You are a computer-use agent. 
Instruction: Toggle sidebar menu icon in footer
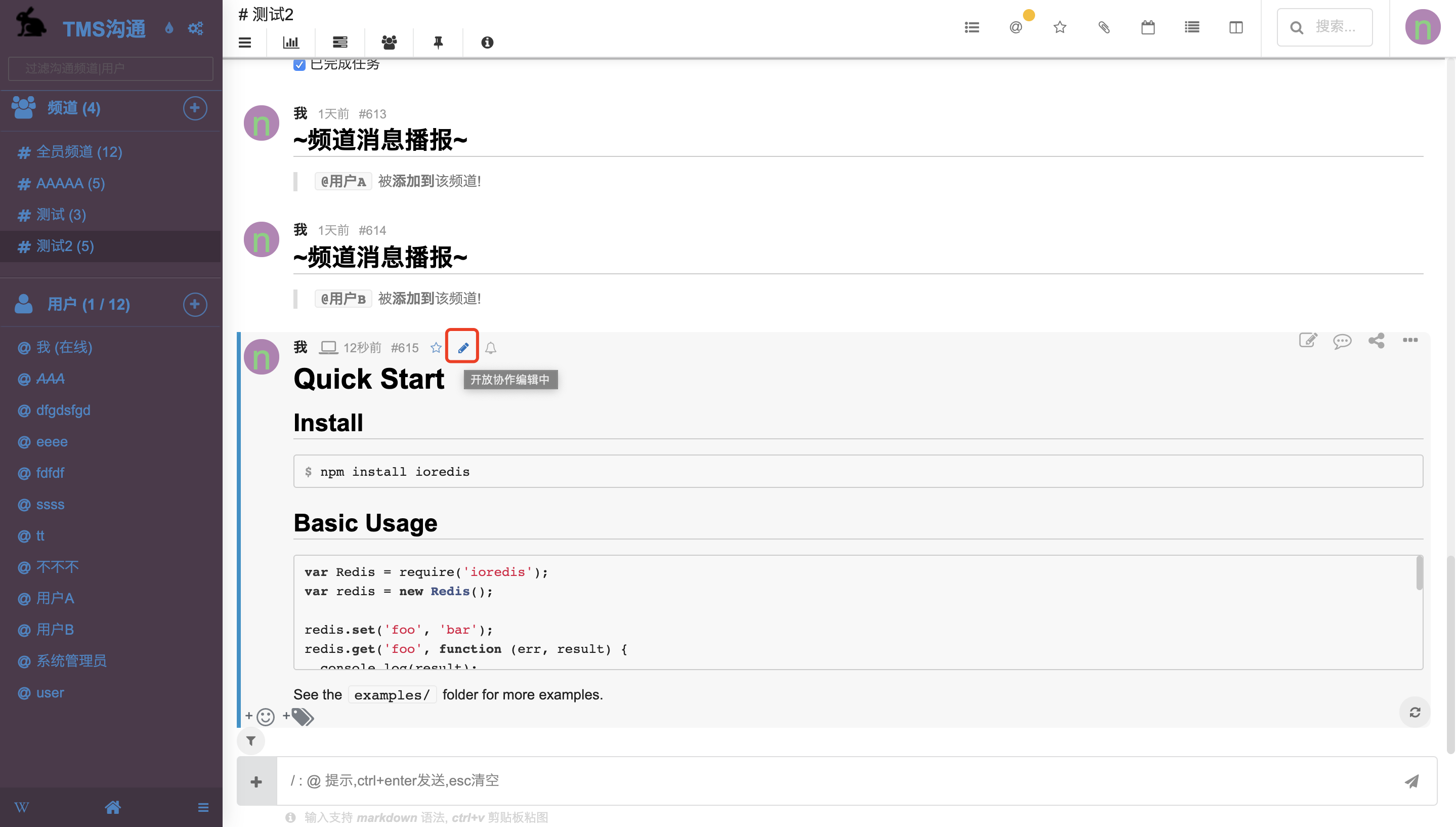click(203, 807)
